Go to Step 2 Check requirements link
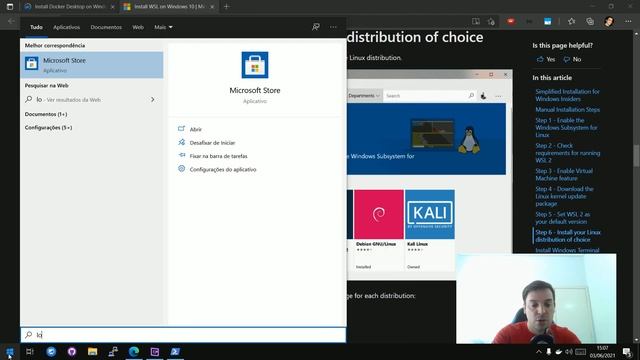Image resolution: width=640 pixels, height=360 pixels. (567, 153)
